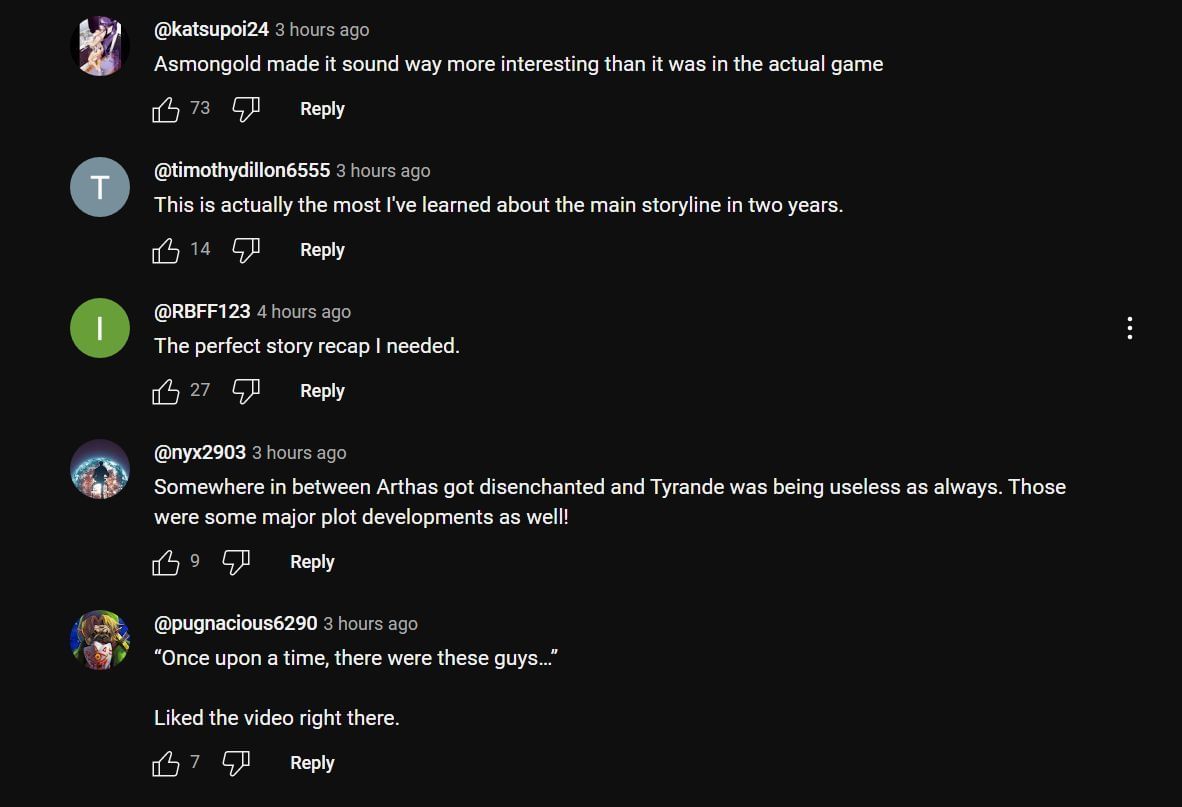Open the @katsupoi24 channel link
This screenshot has height=807, width=1182.
click(211, 30)
